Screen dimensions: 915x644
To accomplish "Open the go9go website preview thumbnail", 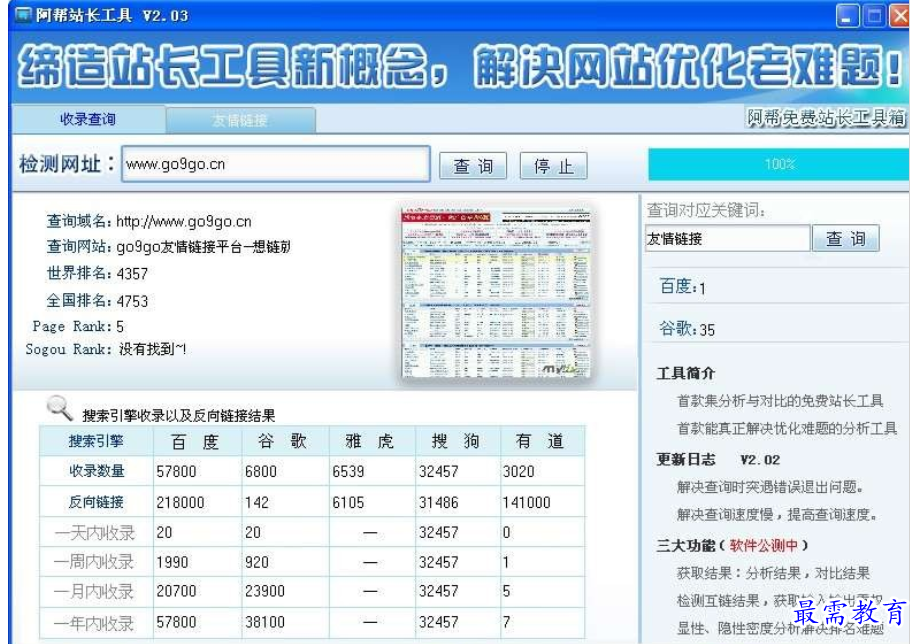I will [496, 294].
